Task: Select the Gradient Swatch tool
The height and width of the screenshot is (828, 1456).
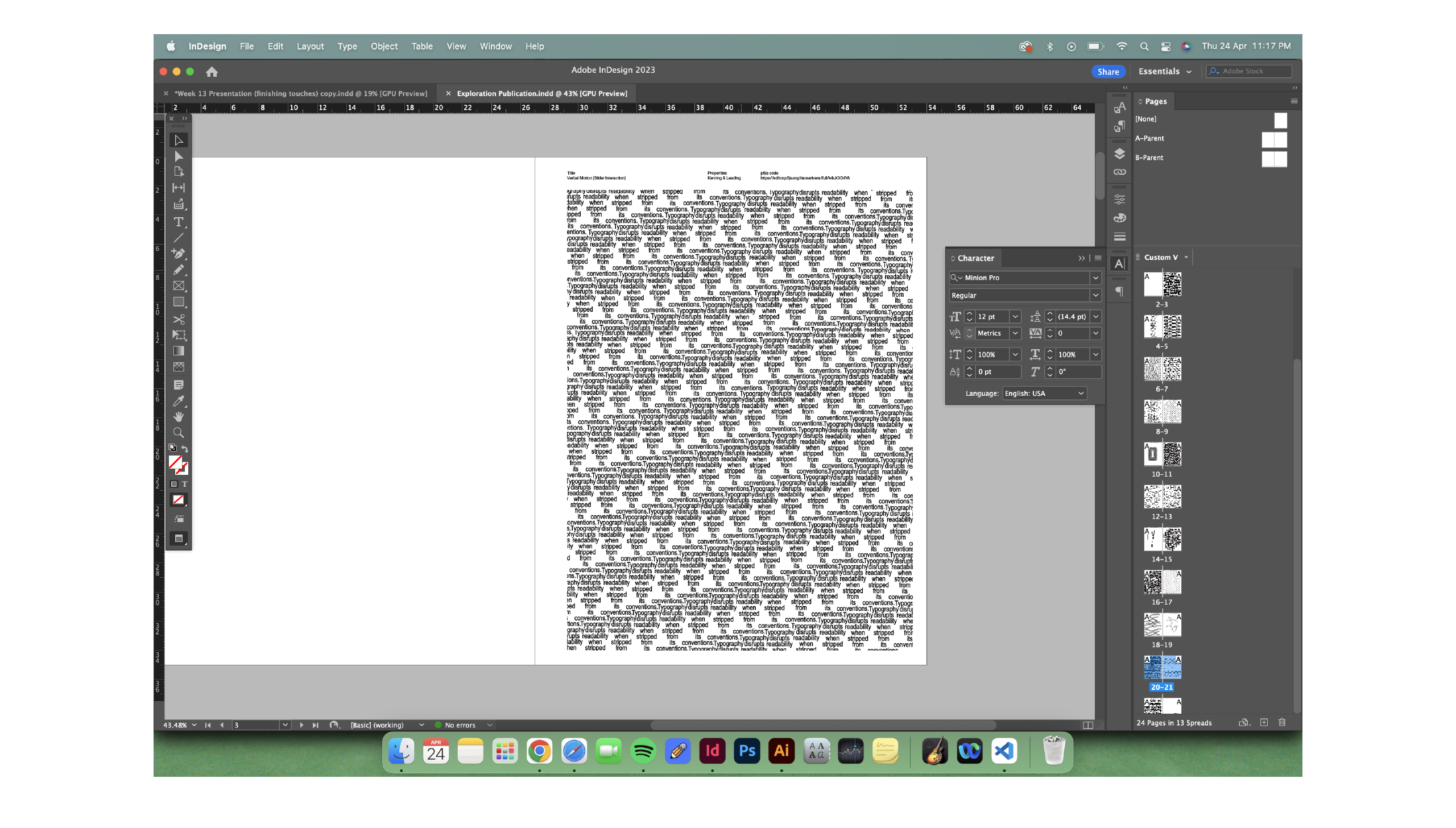Action: (x=179, y=351)
